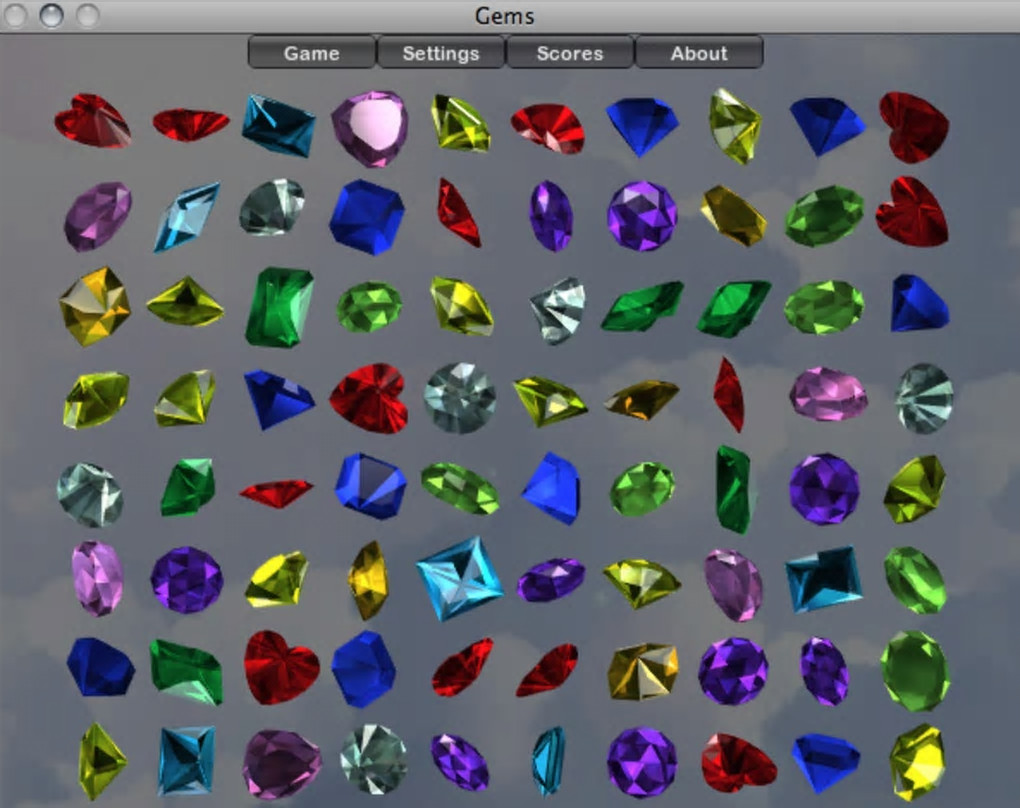The height and width of the screenshot is (808, 1020).
Task: Select the flat gold gem in row four
Action: pyautogui.click(x=641, y=399)
